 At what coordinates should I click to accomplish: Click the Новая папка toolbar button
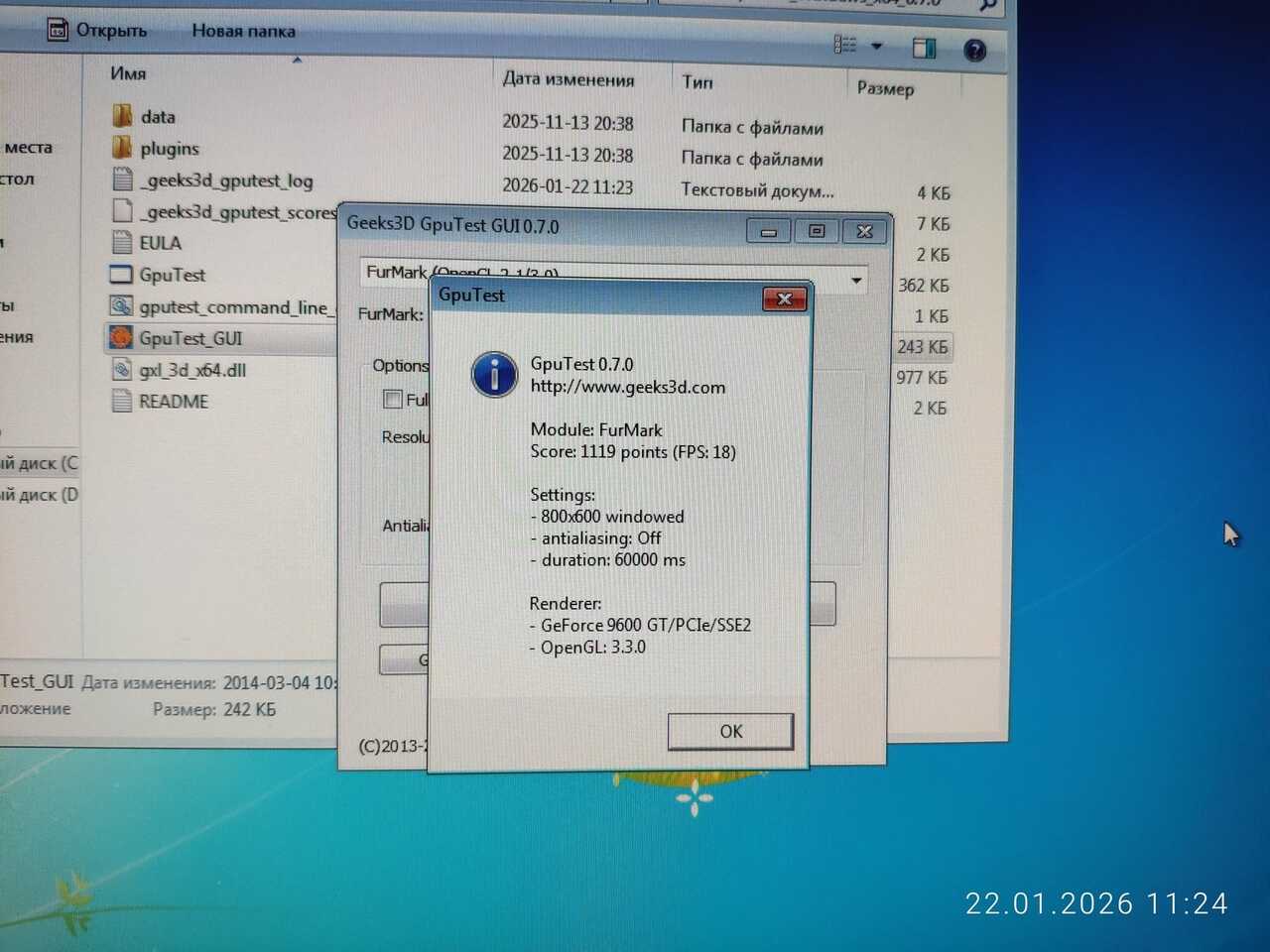click(243, 31)
